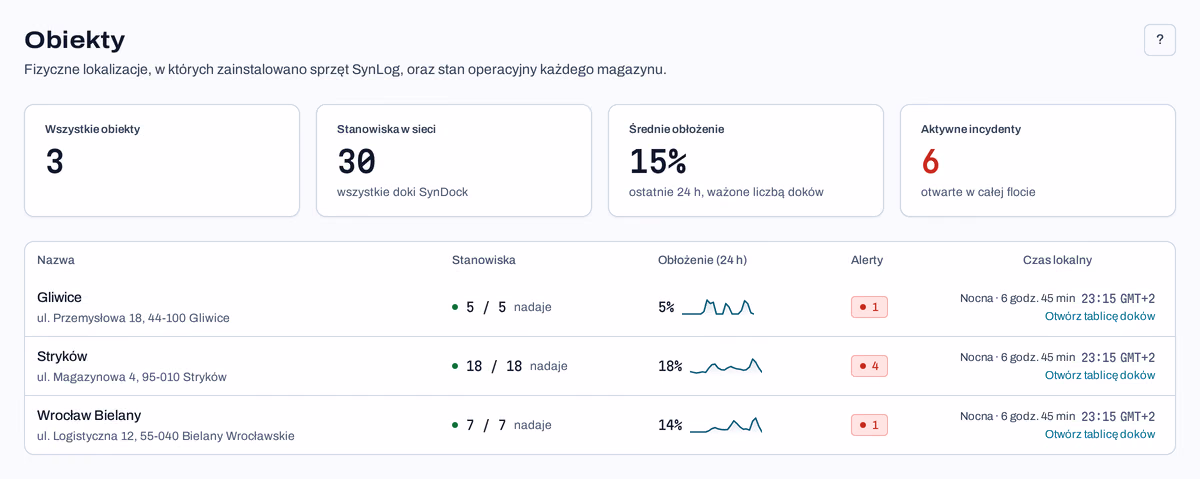Screen dimensions: 1200x479
Task: Open the help question mark button
Action: [x=1160, y=40]
